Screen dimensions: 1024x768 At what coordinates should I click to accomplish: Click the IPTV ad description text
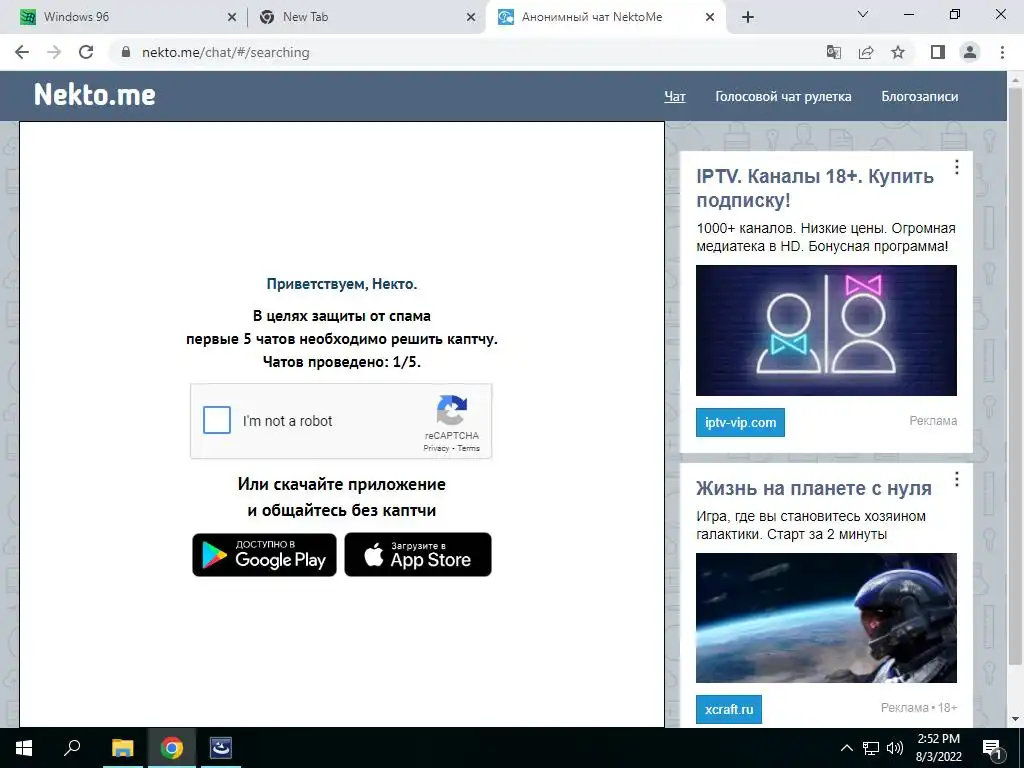pyautogui.click(x=826, y=238)
